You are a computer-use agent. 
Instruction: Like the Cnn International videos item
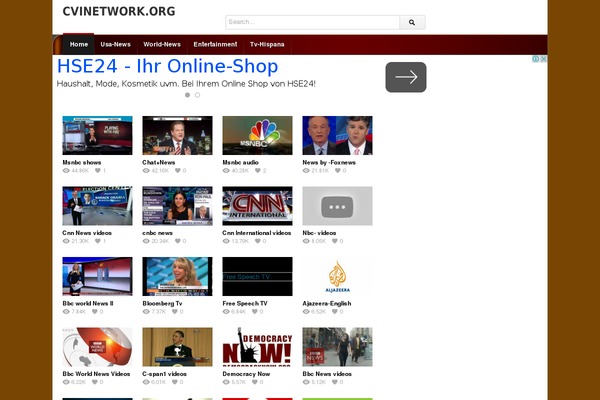[258, 241]
